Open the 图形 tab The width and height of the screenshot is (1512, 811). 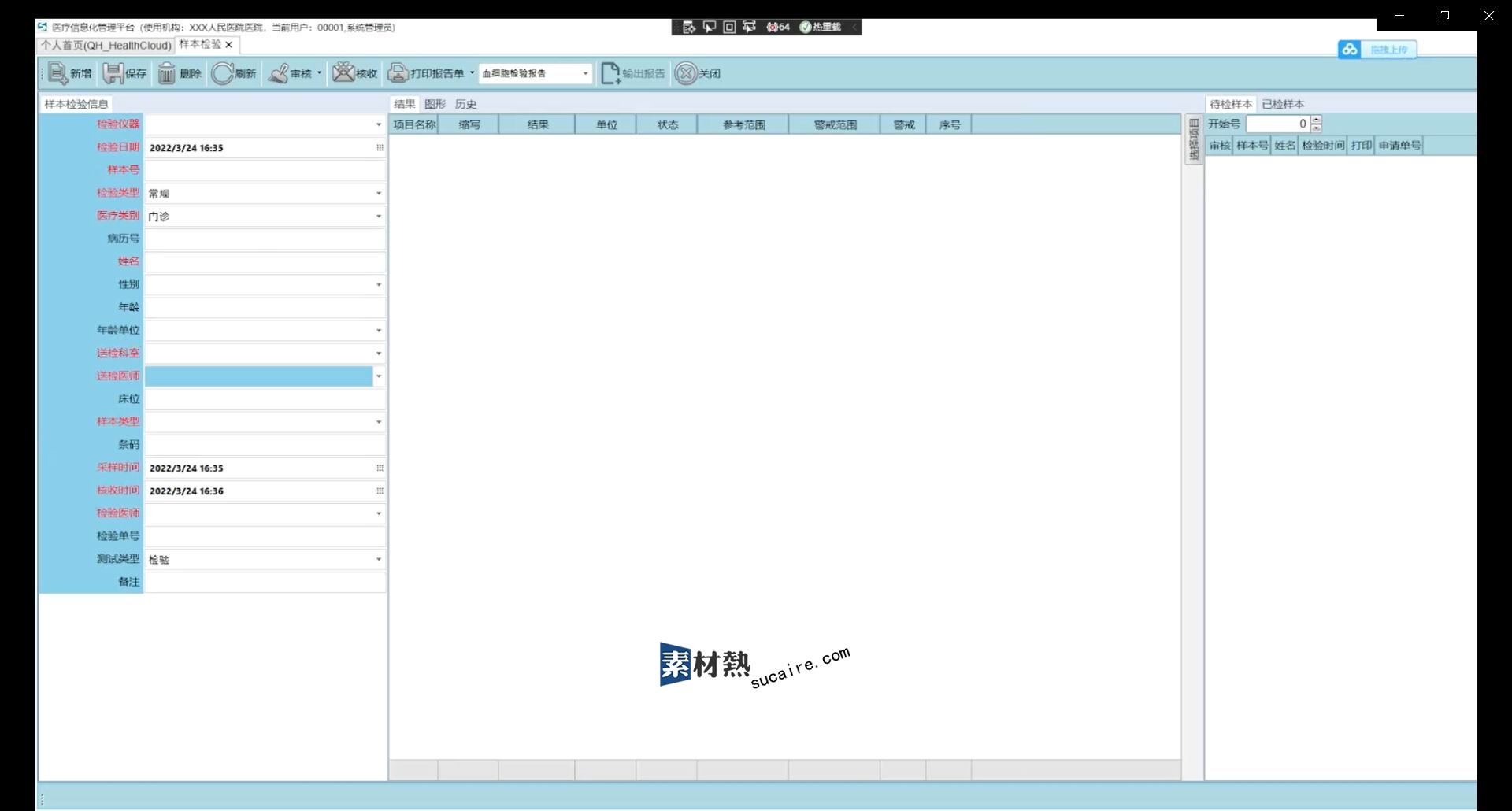pyautogui.click(x=435, y=104)
